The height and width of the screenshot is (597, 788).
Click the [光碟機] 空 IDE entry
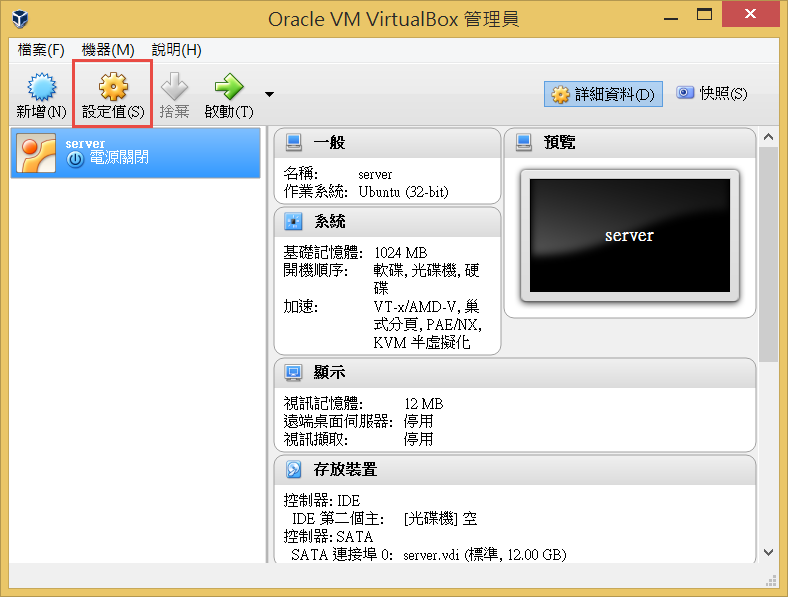coord(440,519)
